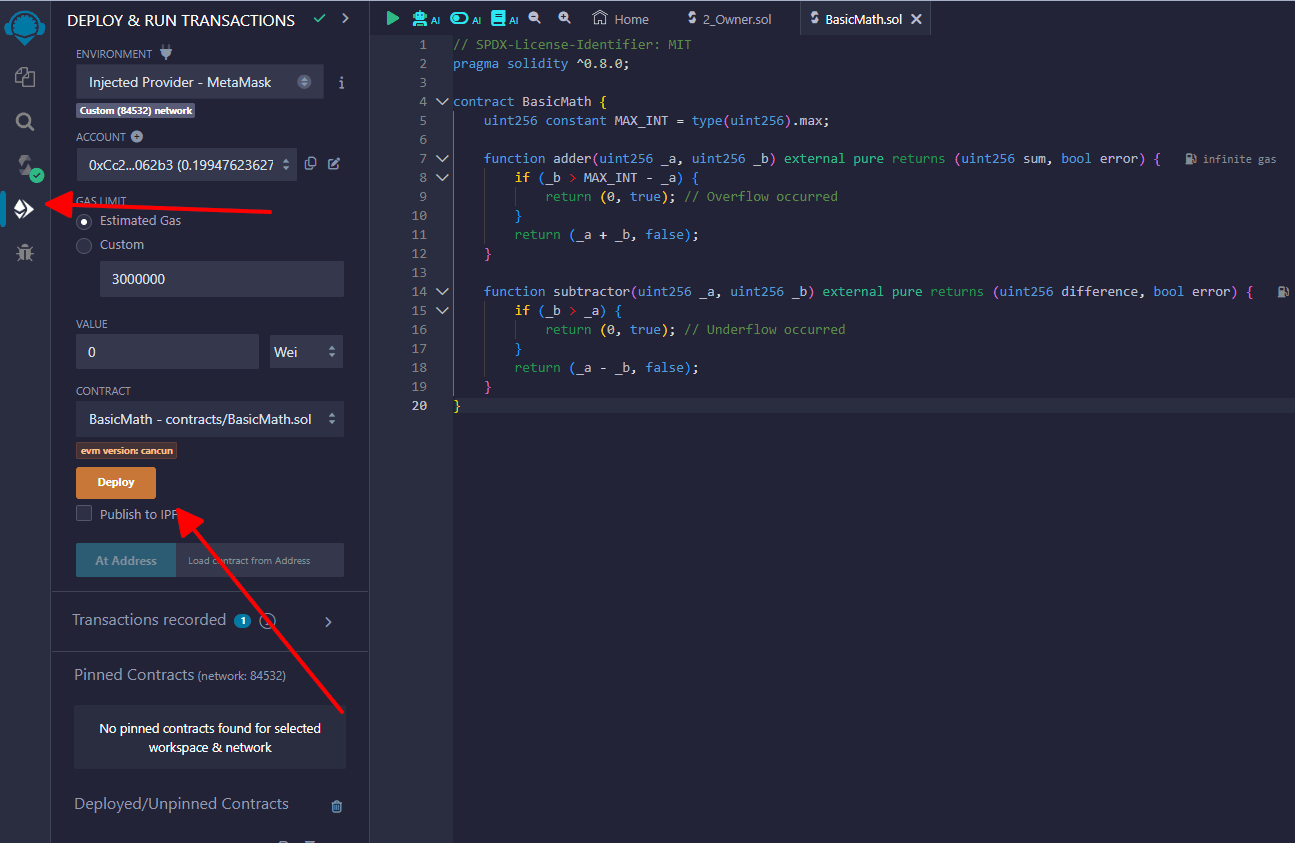Open the Account selection dropdown
1295x843 pixels.
tap(186, 165)
